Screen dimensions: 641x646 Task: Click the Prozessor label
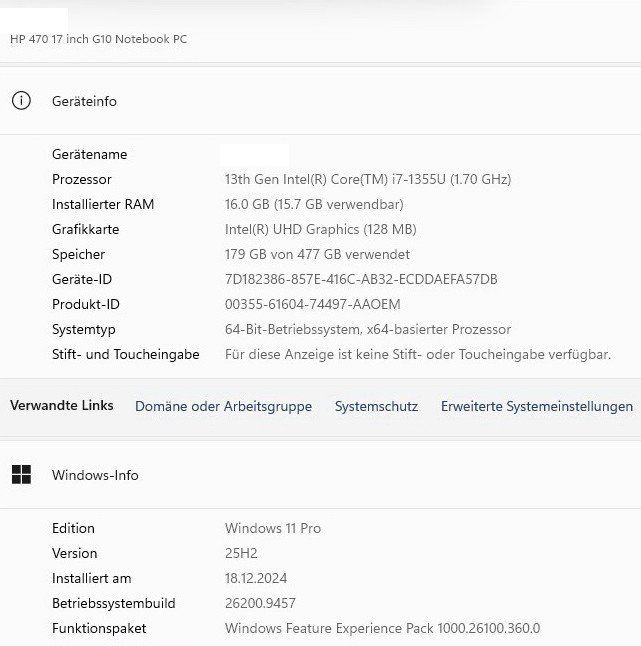pyautogui.click(x=82, y=179)
